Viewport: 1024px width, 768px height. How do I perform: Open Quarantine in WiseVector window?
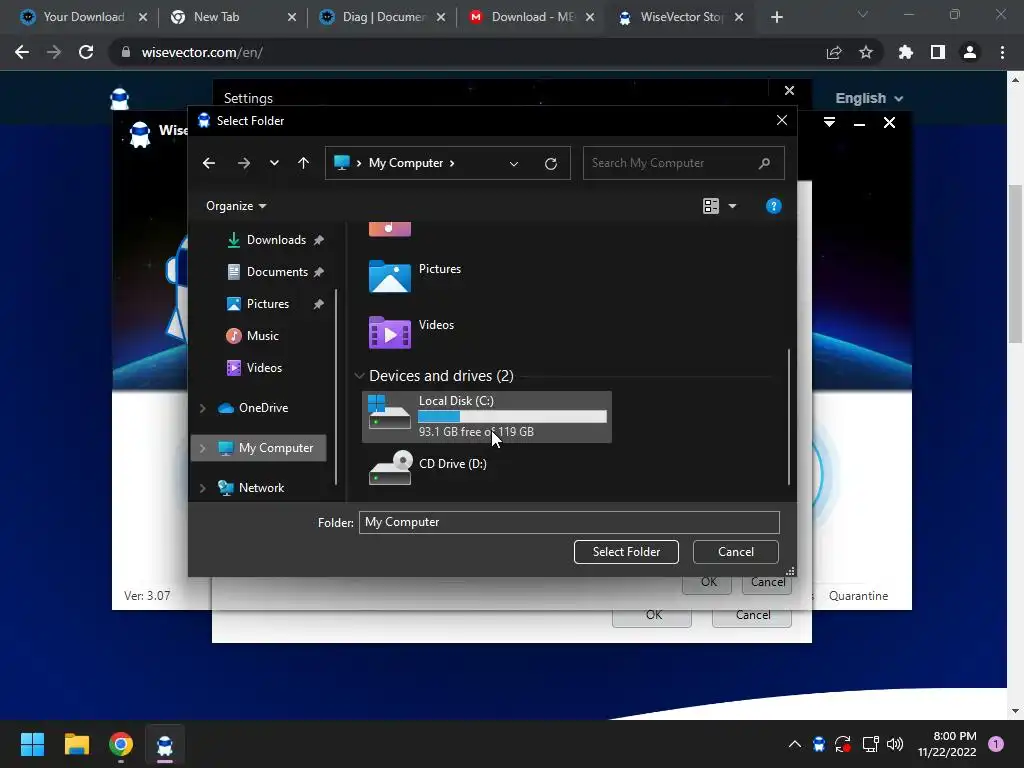point(858,596)
